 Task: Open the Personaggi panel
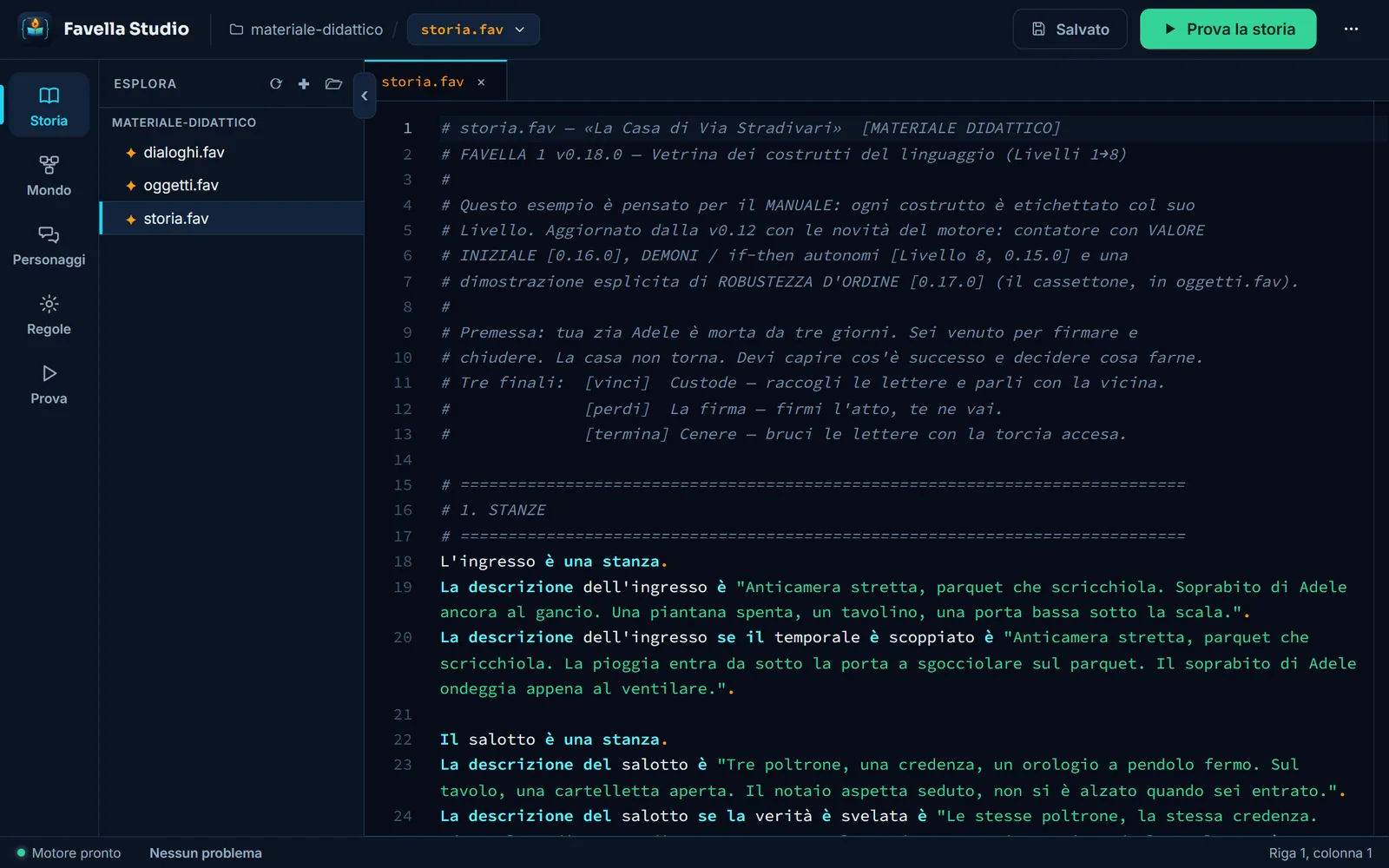coord(49,245)
